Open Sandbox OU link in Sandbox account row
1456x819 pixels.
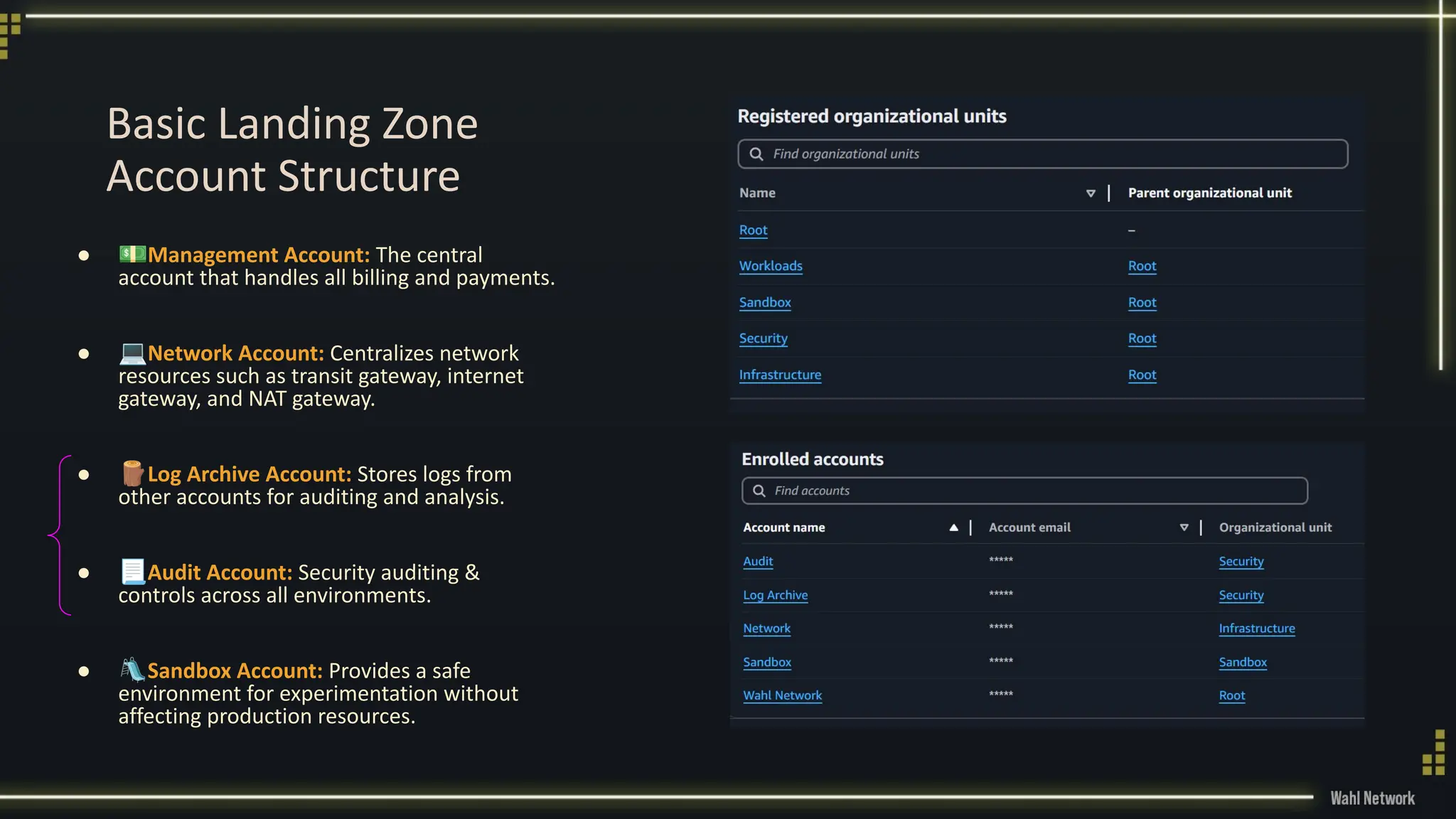1243,662
